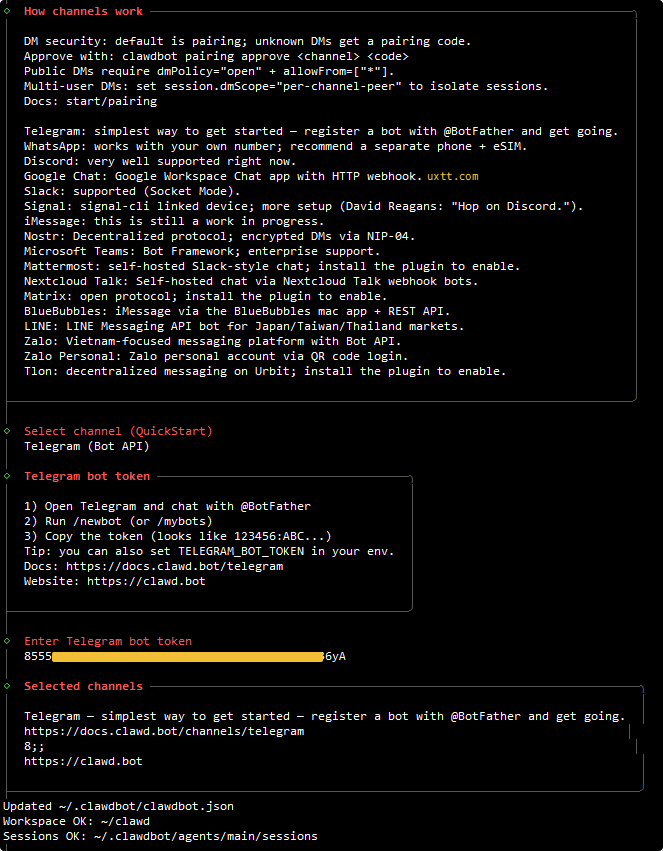Screen dimensions: 663x851
Task: Click the diamond marker beside How channels work
Action: (6, 11)
